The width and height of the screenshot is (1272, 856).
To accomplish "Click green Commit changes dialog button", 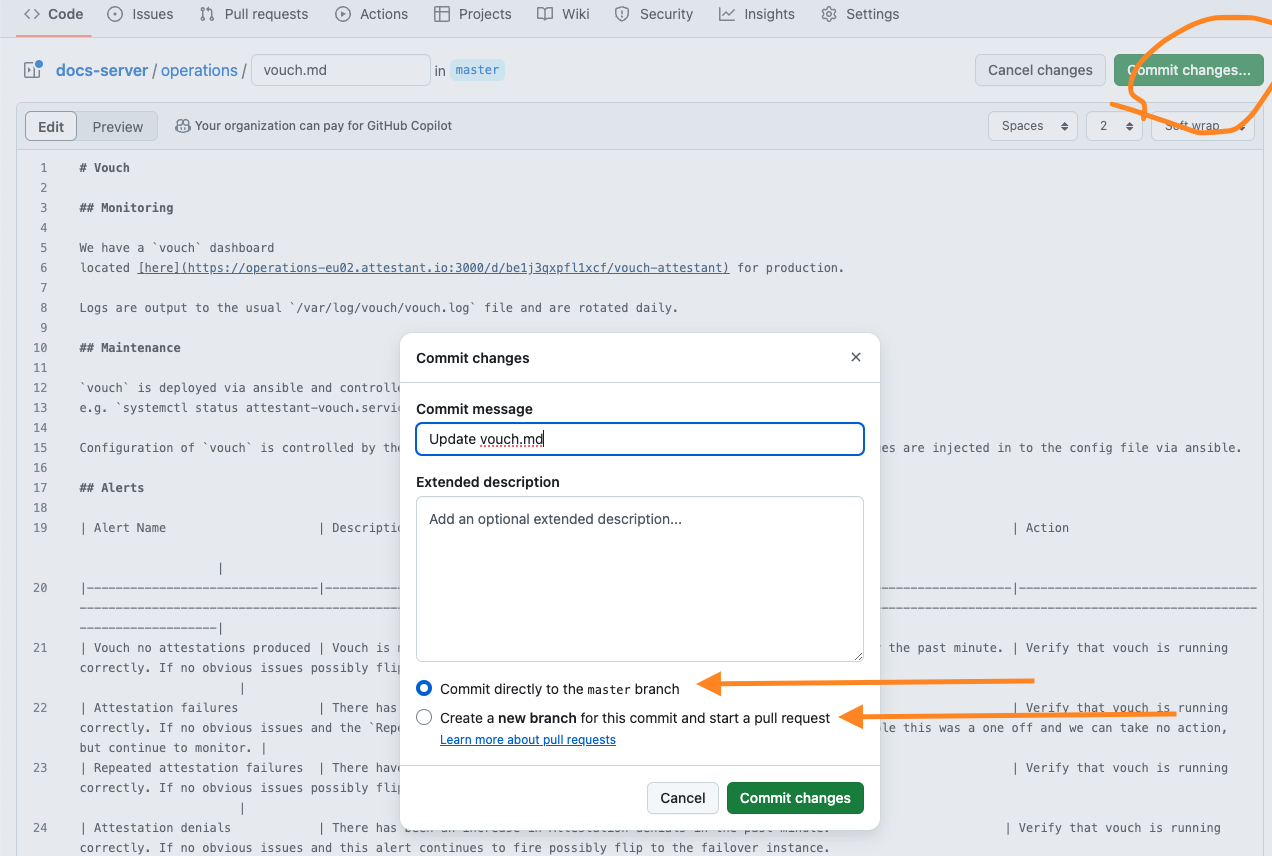I will coord(795,798).
